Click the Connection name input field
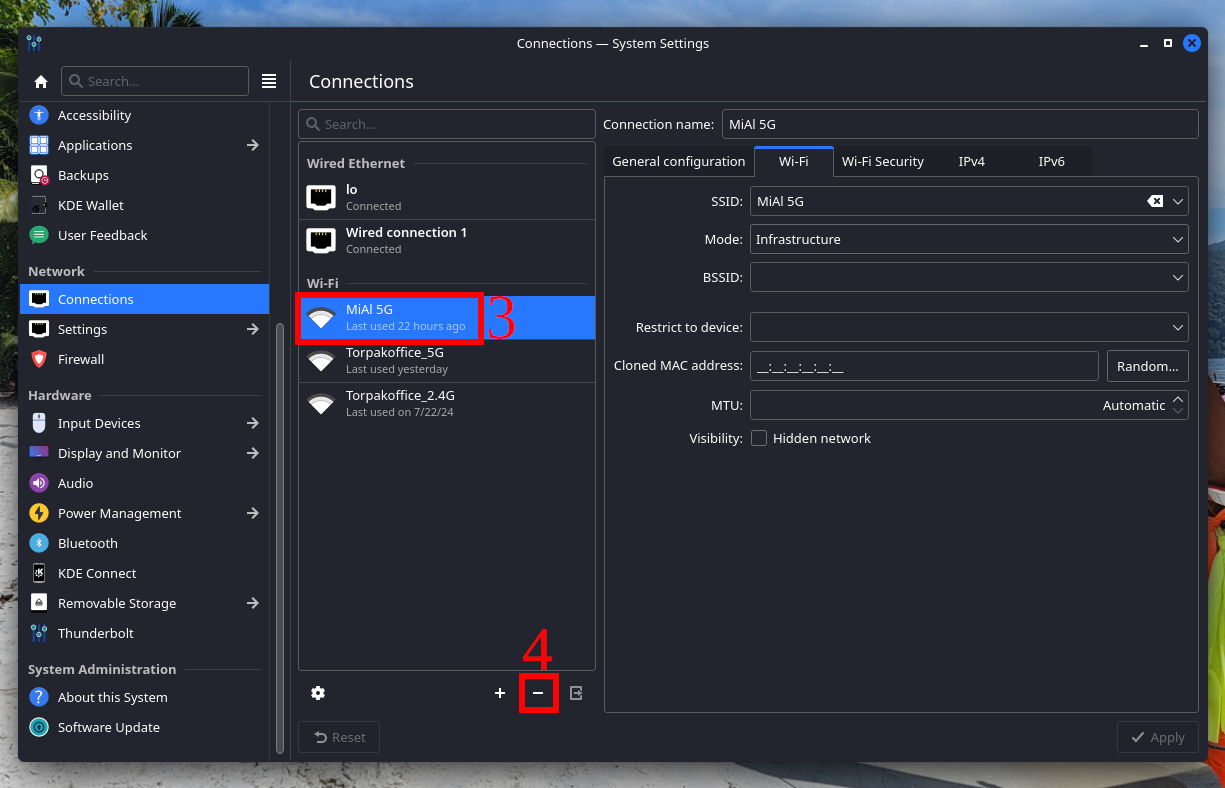1225x788 pixels. (x=957, y=124)
